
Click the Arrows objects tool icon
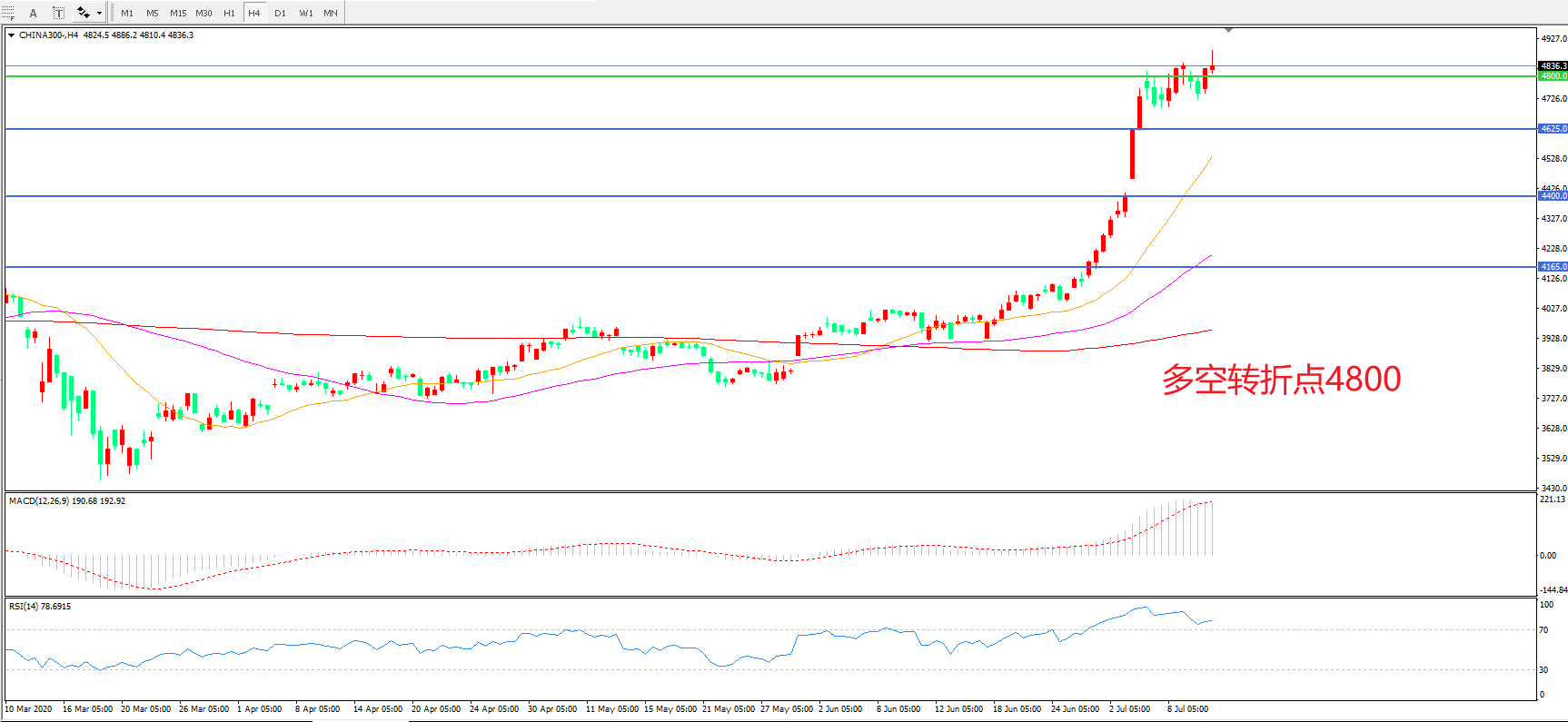[84, 13]
